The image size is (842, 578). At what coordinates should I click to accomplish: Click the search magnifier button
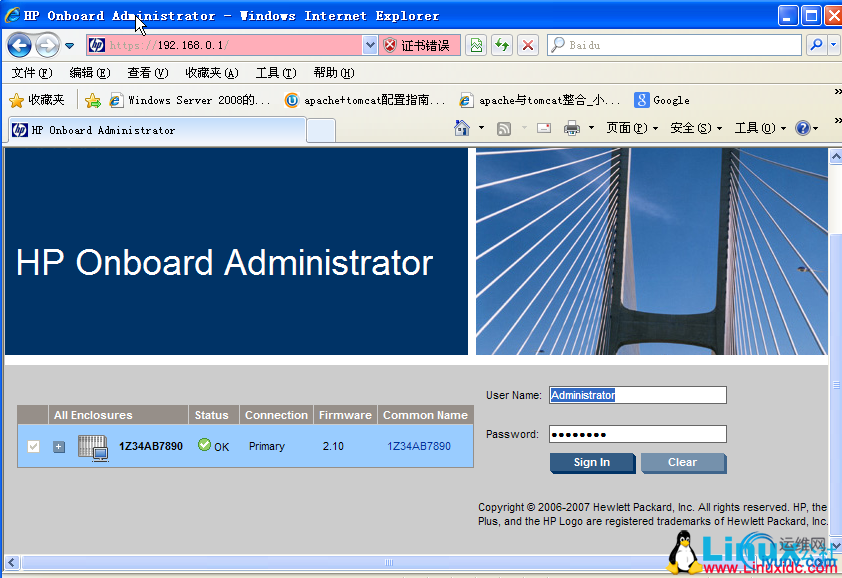816,45
